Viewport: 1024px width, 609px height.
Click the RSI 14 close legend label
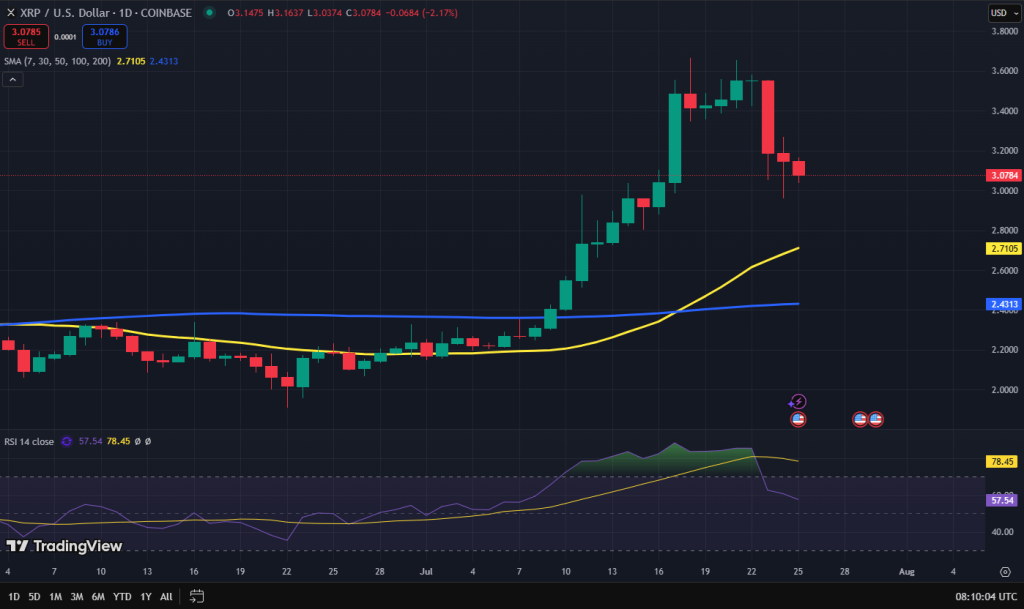point(29,441)
